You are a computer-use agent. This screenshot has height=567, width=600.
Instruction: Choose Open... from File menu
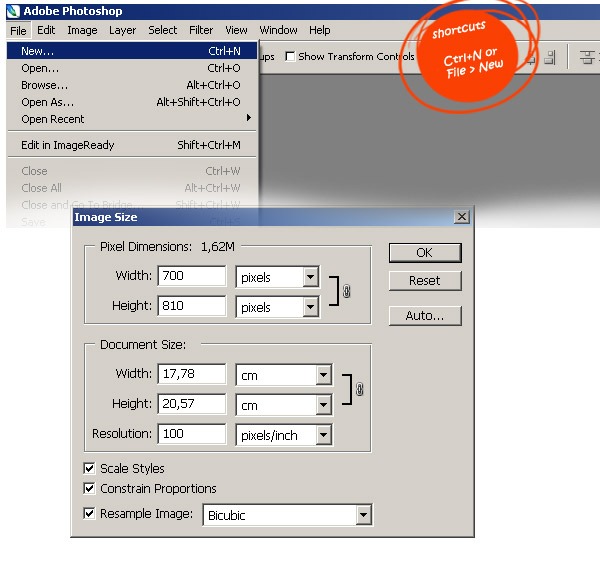click(132, 68)
